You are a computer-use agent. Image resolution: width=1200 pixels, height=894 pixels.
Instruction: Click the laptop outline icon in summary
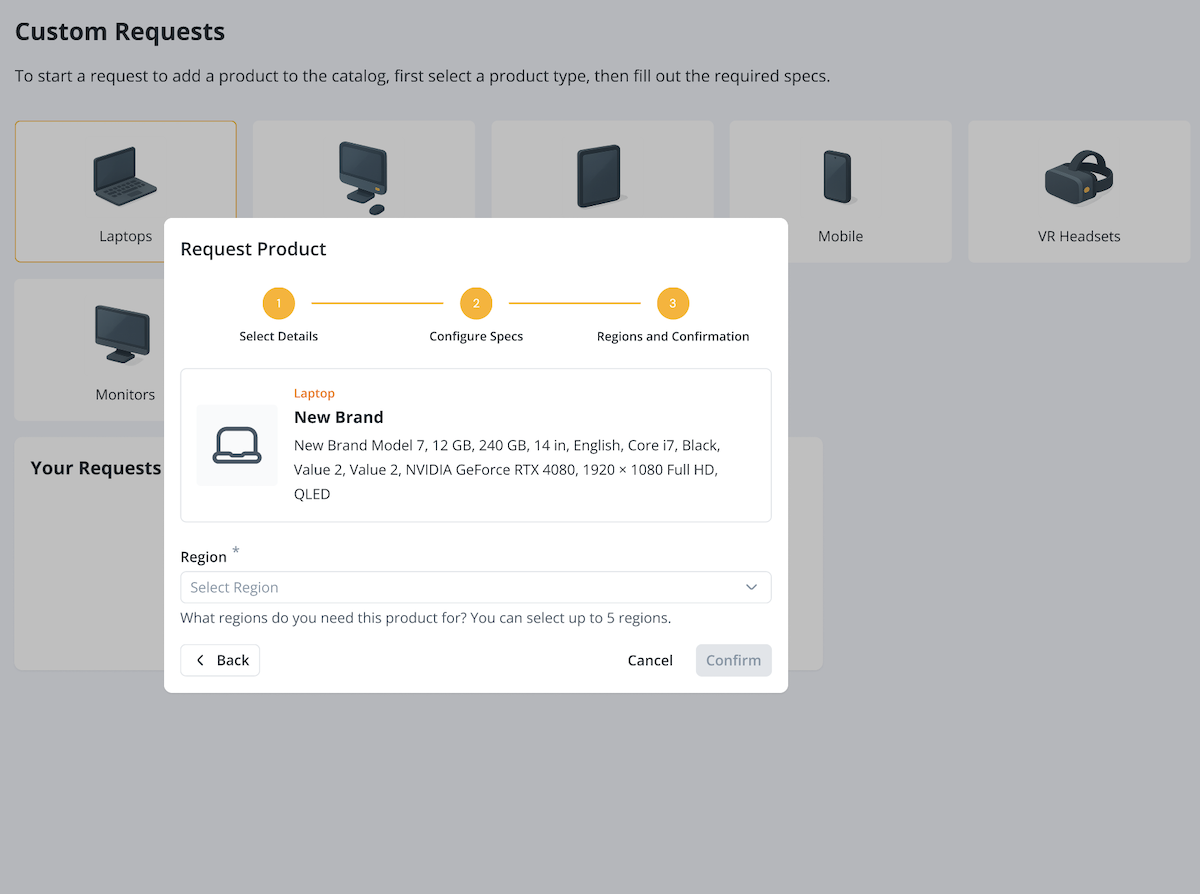tap(237, 446)
